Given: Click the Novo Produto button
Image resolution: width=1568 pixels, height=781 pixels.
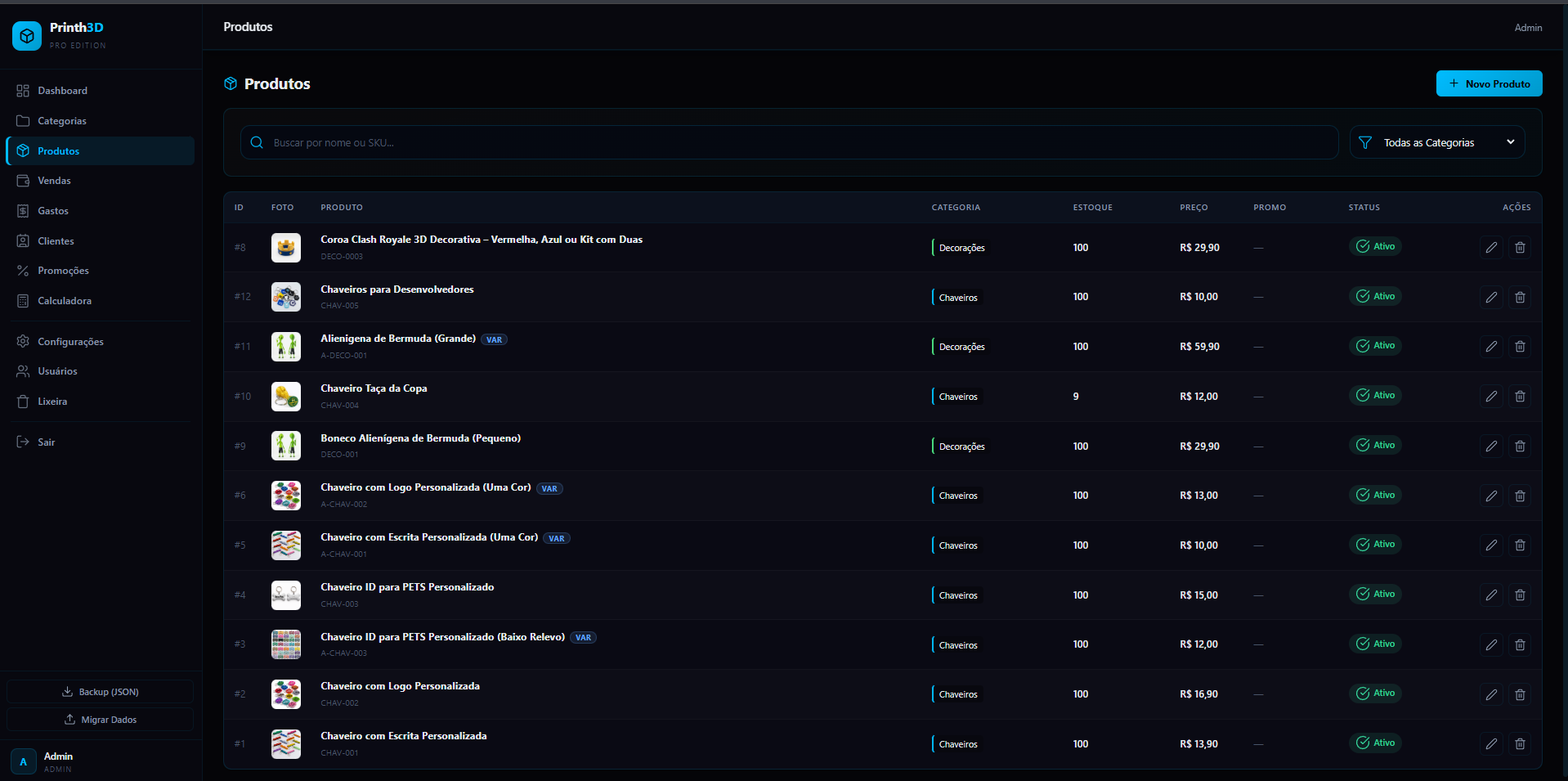Looking at the screenshot, I should pyautogui.click(x=1489, y=83).
